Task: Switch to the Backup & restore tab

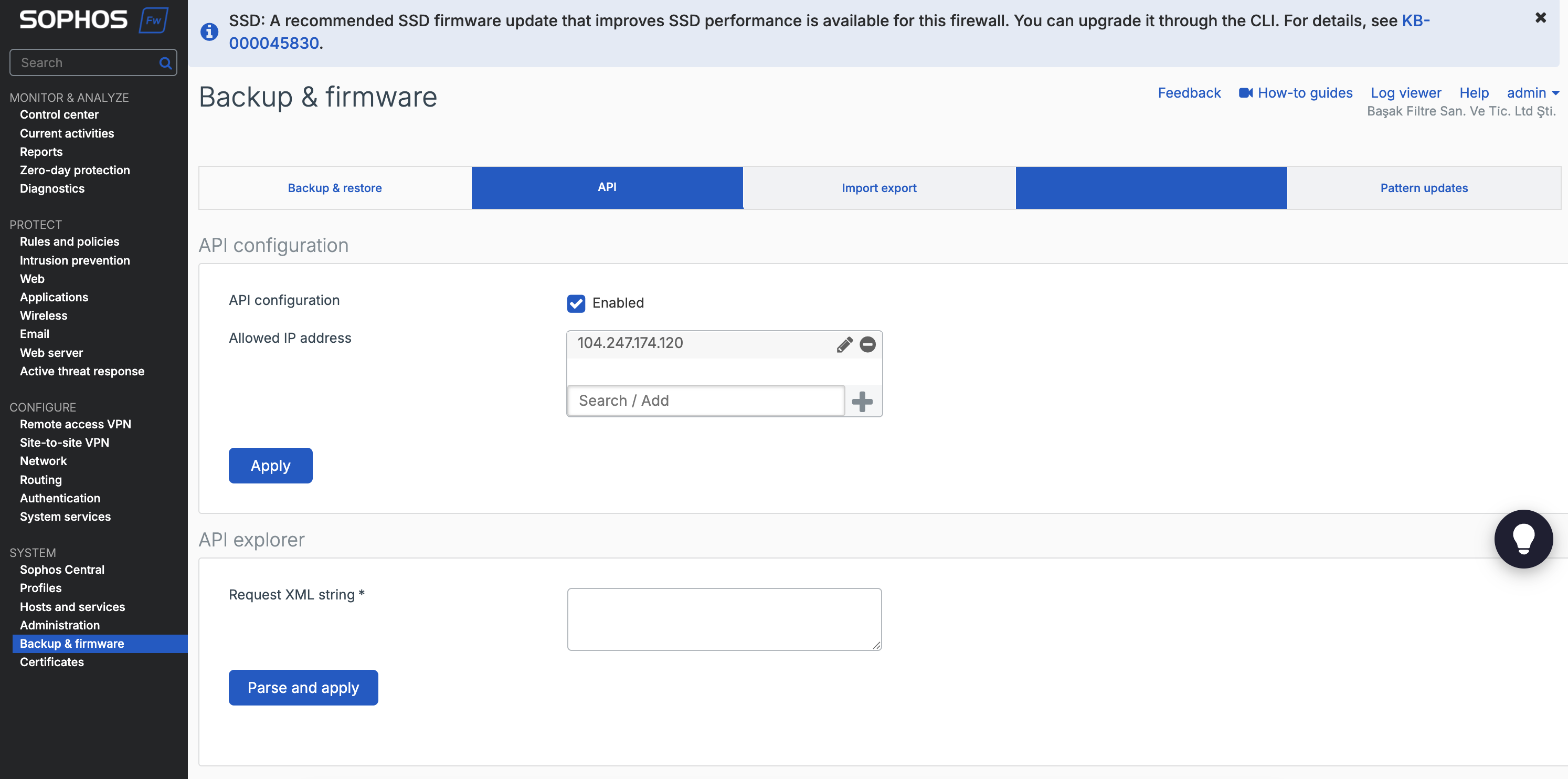Action: (x=335, y=188)
